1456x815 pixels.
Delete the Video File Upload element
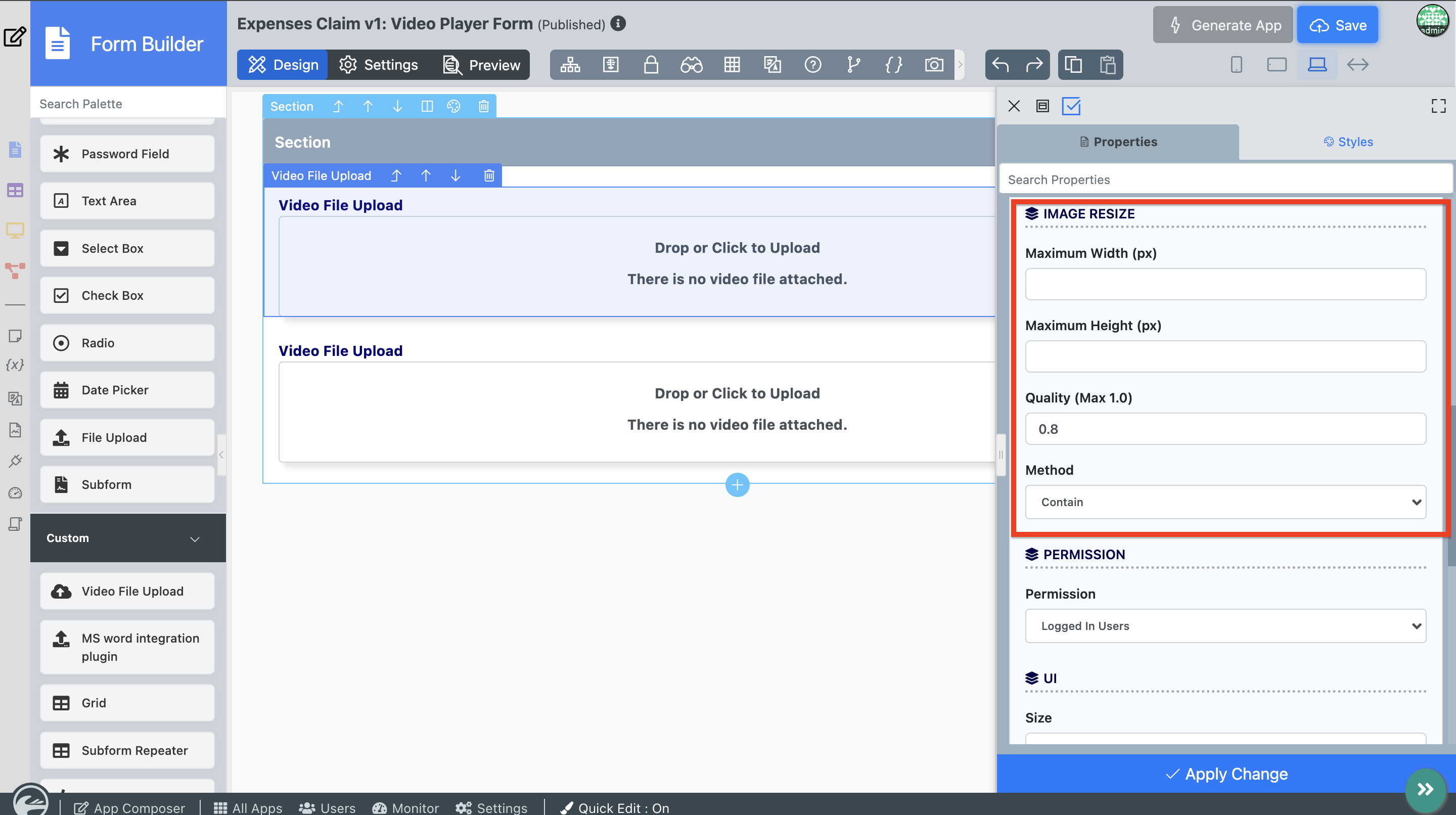(489, 175)
